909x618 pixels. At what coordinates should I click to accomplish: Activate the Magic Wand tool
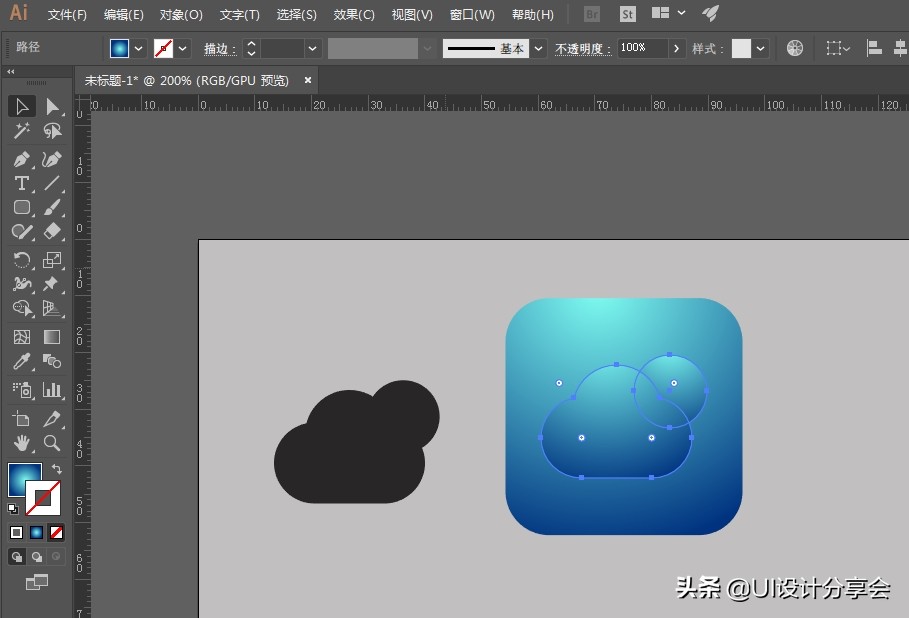[22, 131]
